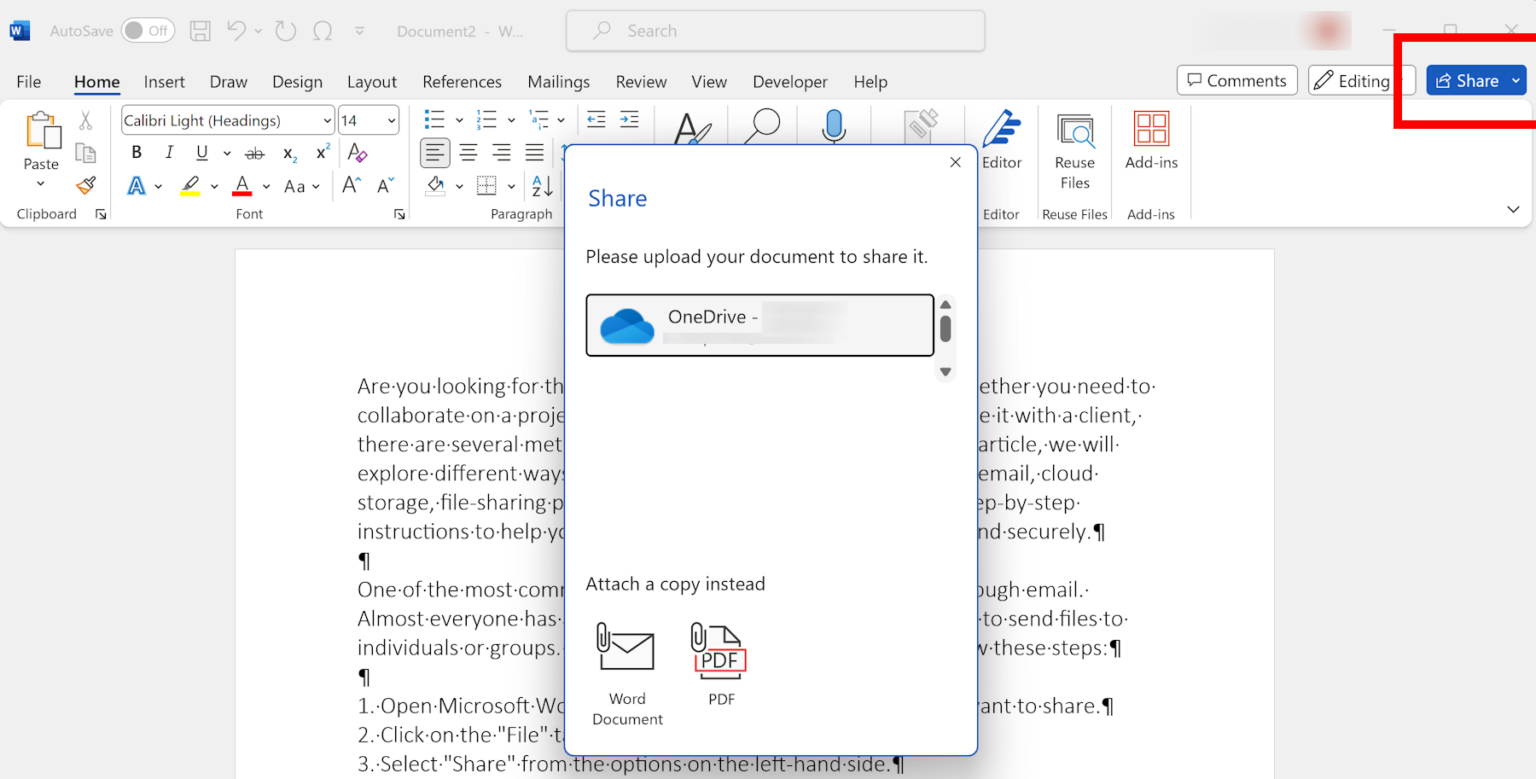The image size is (1536, 779).
Task: Click inside the Search box
Action: [x=775, y=30]
